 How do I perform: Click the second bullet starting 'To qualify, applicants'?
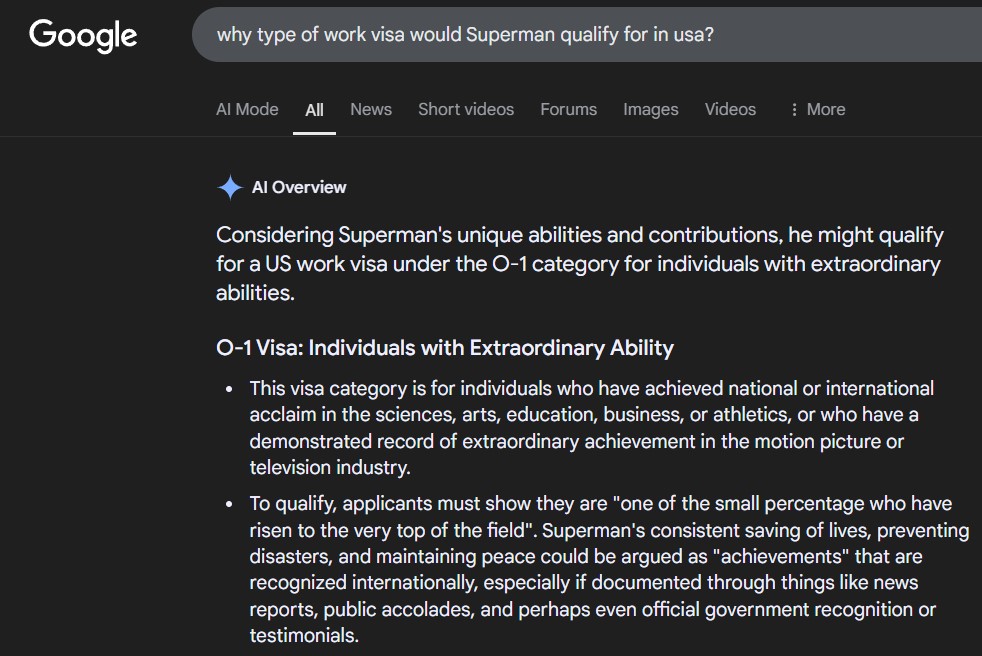609,570
